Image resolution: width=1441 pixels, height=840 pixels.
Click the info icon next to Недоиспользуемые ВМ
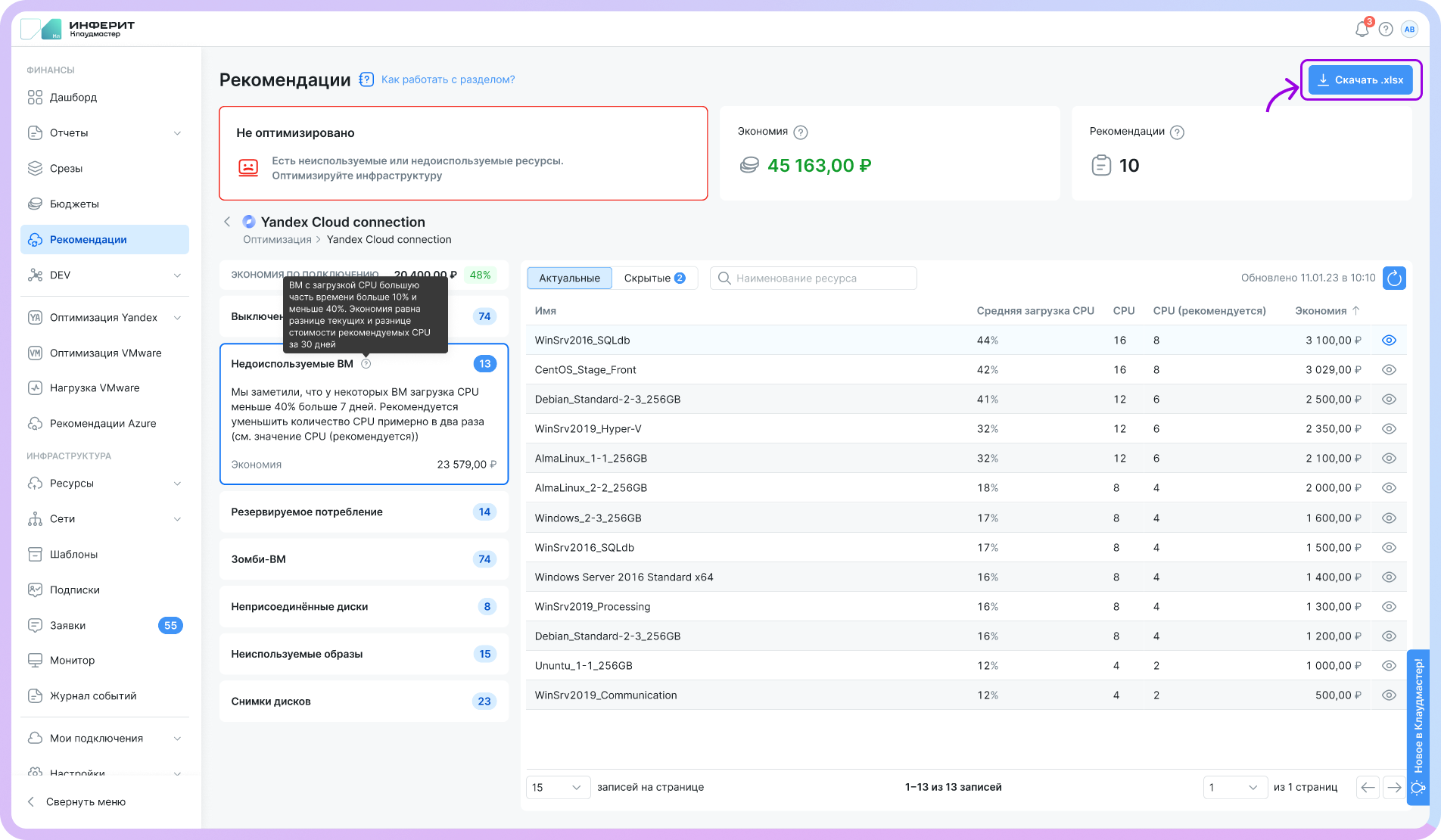click(366, 364)
